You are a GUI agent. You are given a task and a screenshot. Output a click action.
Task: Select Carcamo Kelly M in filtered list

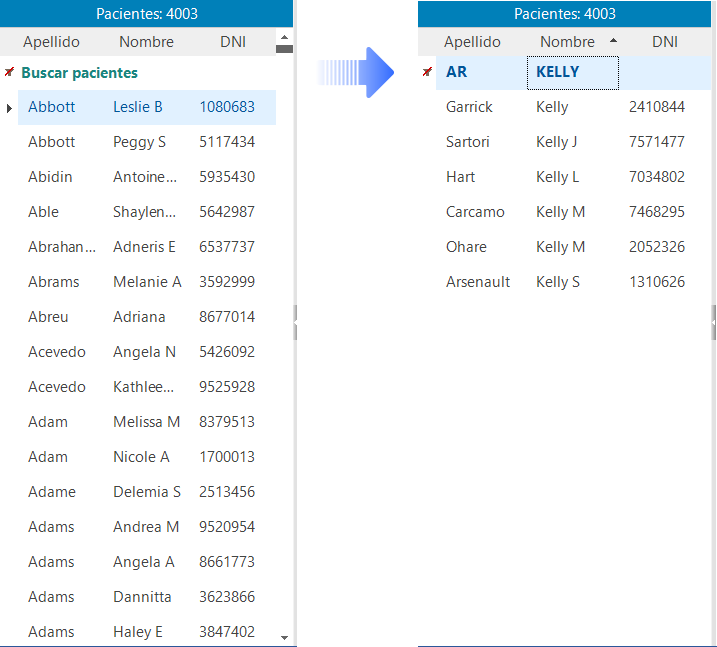click(x=573, y=212)
